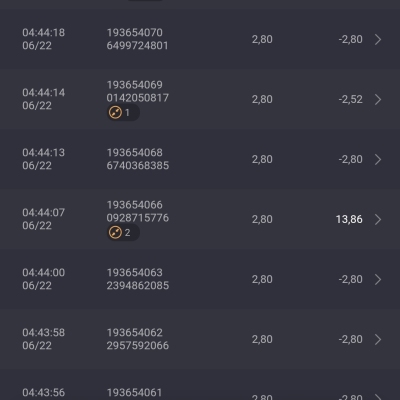Select bet ID 193654062

coord(135,333)
